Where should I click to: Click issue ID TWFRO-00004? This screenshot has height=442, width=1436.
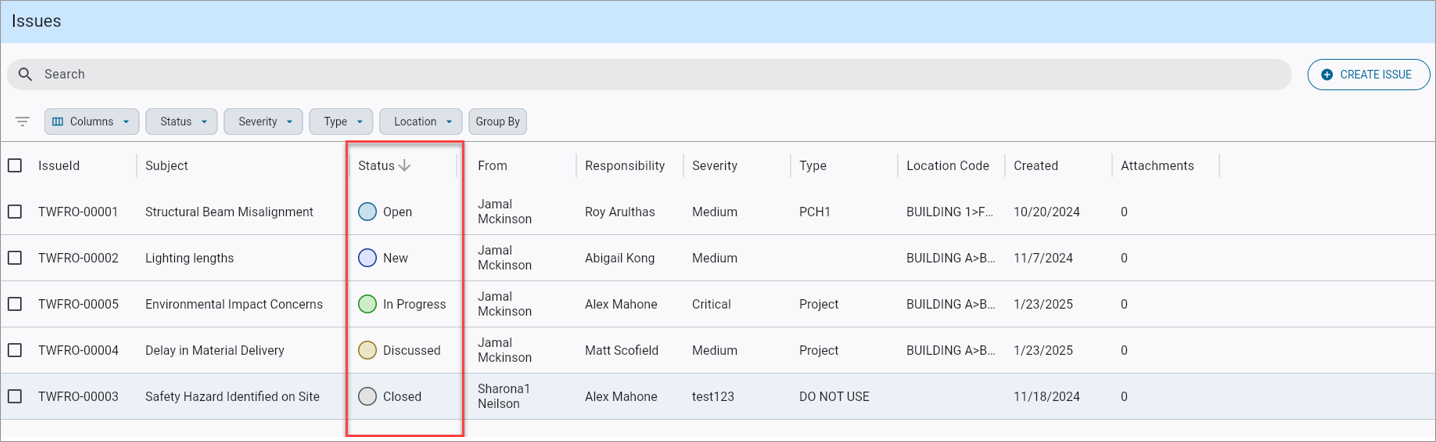(78, 350)
